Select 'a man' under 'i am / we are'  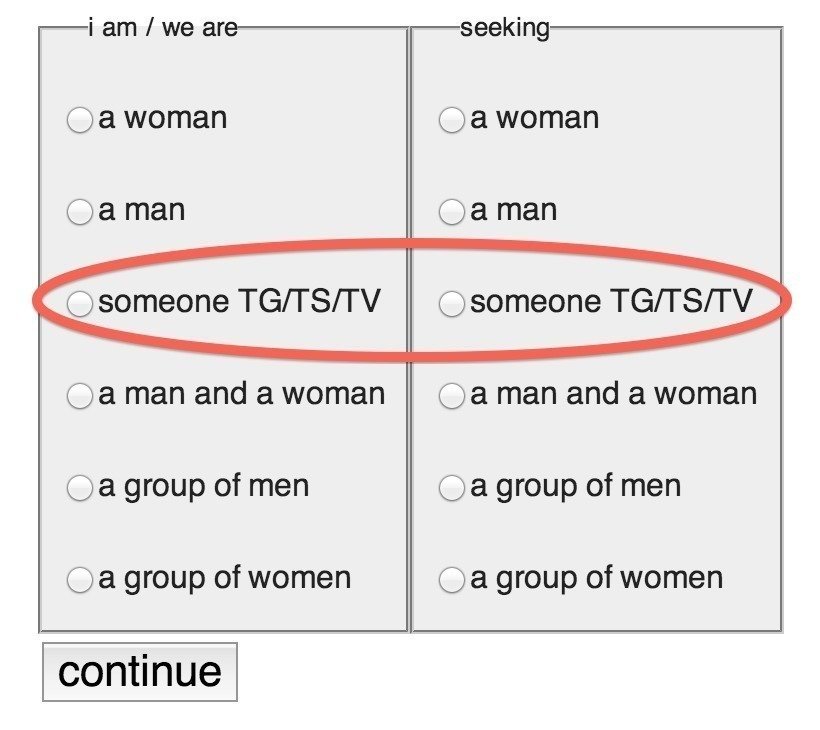[79, 213]
